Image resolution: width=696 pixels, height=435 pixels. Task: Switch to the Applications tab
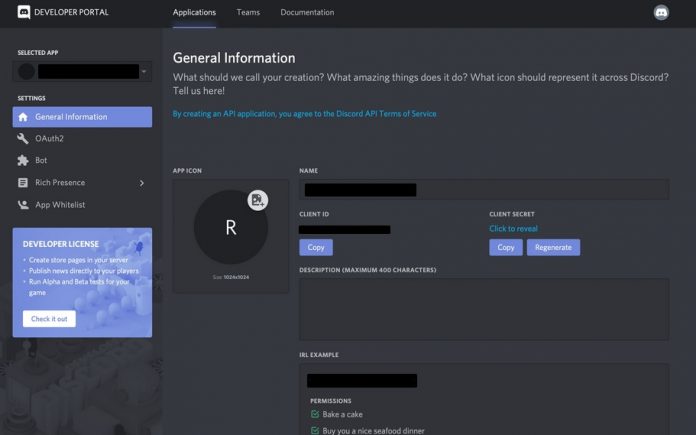[x=194, y=12]
